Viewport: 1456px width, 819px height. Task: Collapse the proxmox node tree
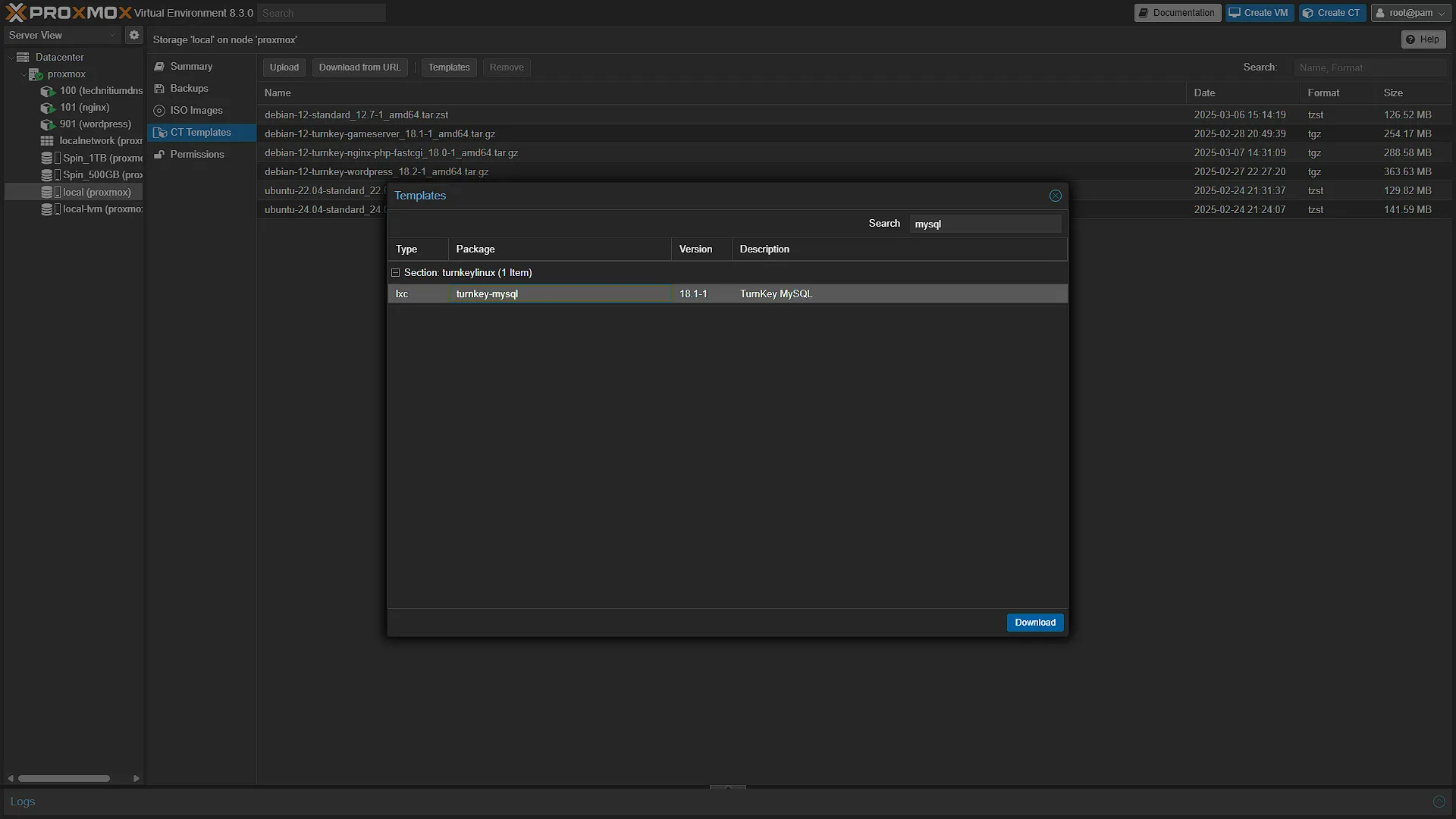pyautogui.click(x=23, y=74)
